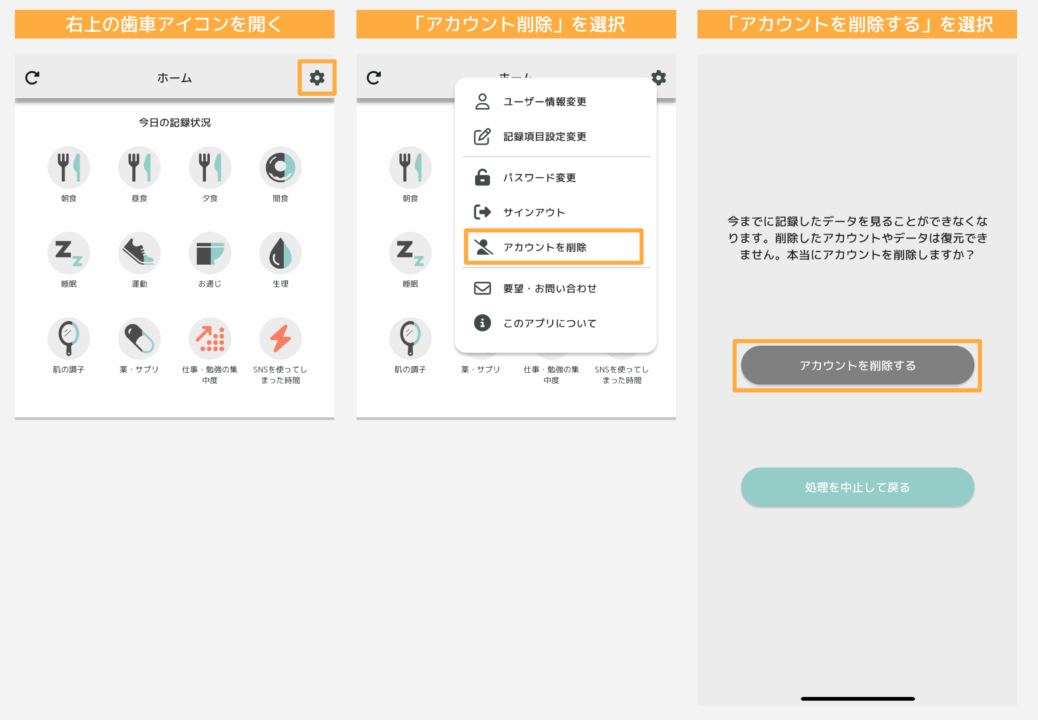Tap the 睡眠 (sleep) icon in the left screen

(68, 253)
